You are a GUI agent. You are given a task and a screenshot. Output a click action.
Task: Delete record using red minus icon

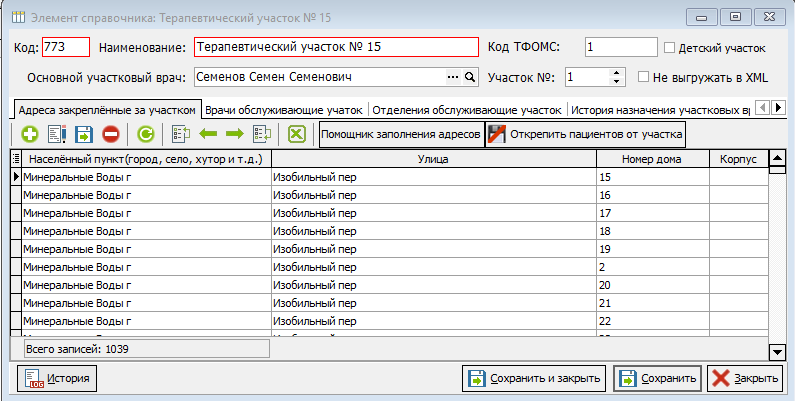[x=111, y=134]
